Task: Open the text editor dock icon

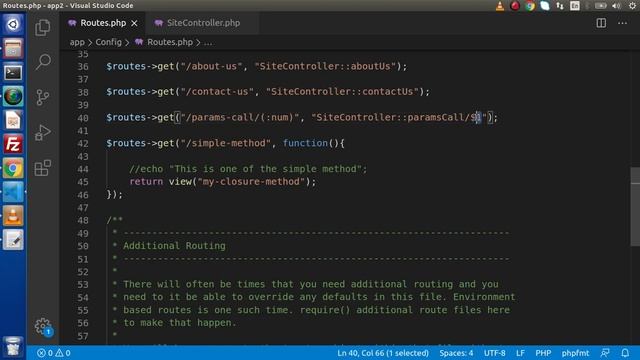Action: [13, 240]
